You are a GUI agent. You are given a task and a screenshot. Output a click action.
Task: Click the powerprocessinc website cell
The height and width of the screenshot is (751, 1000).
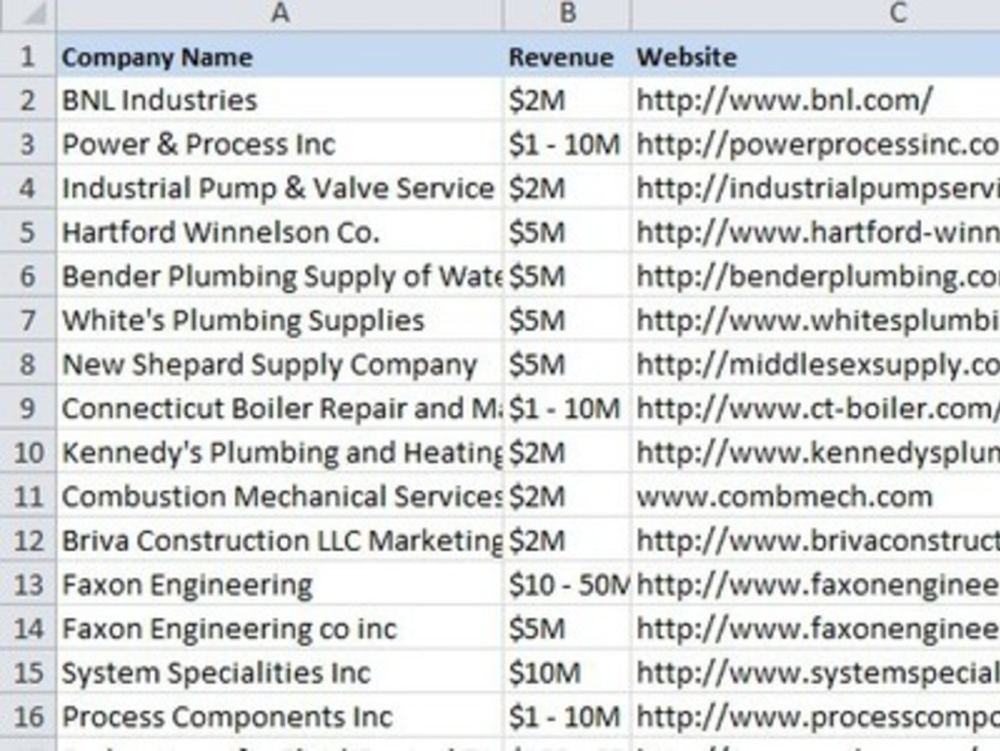coord(816,144)
